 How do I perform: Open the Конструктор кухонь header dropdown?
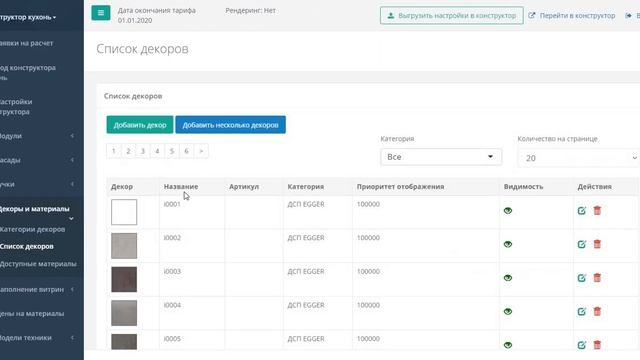tap(29, 17)
